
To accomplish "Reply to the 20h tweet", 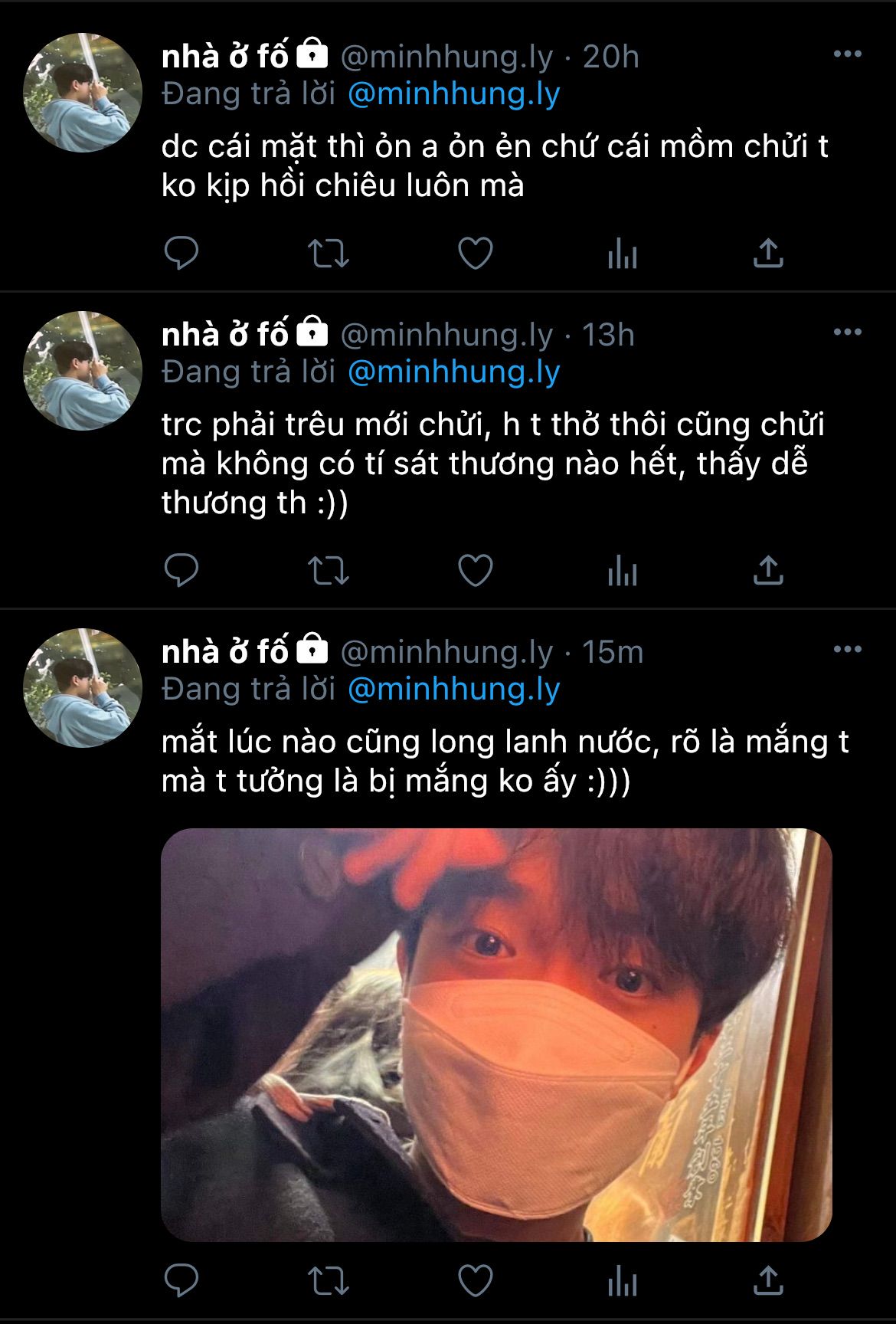I will pyautogui.click(x=181, y=254).
